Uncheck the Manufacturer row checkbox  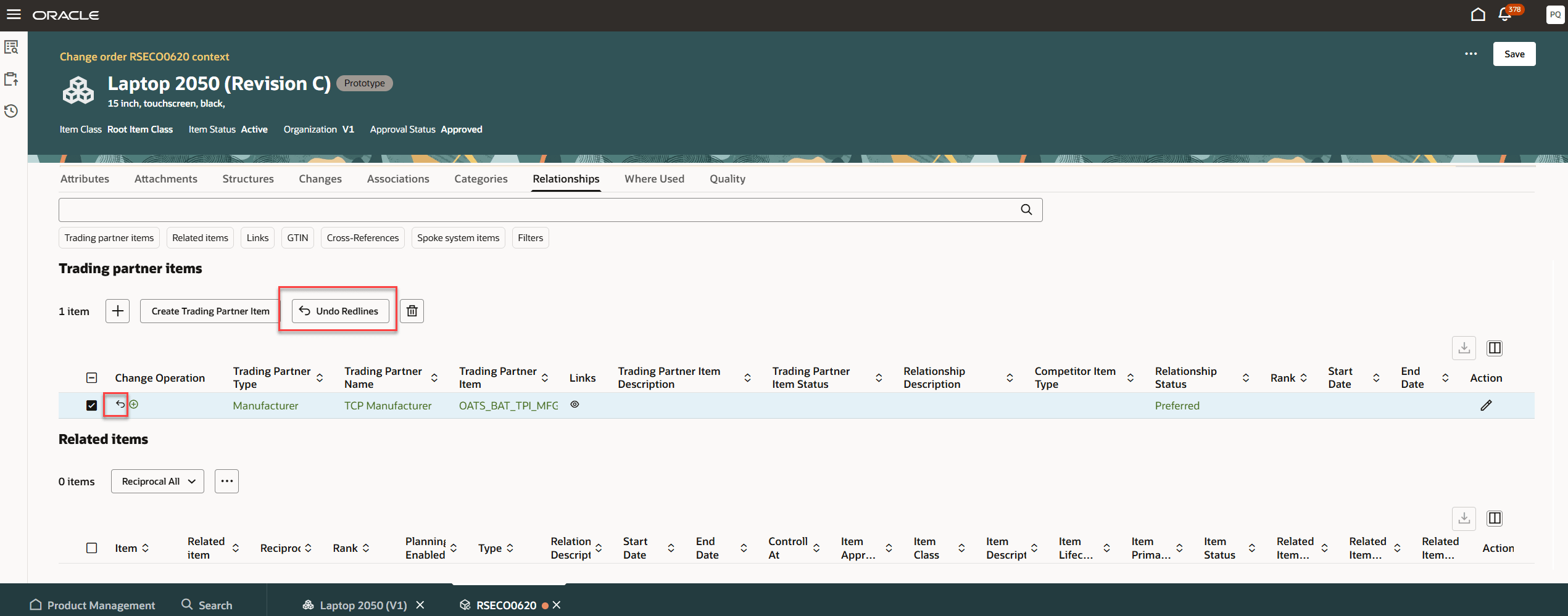click(x=91, y=405)
